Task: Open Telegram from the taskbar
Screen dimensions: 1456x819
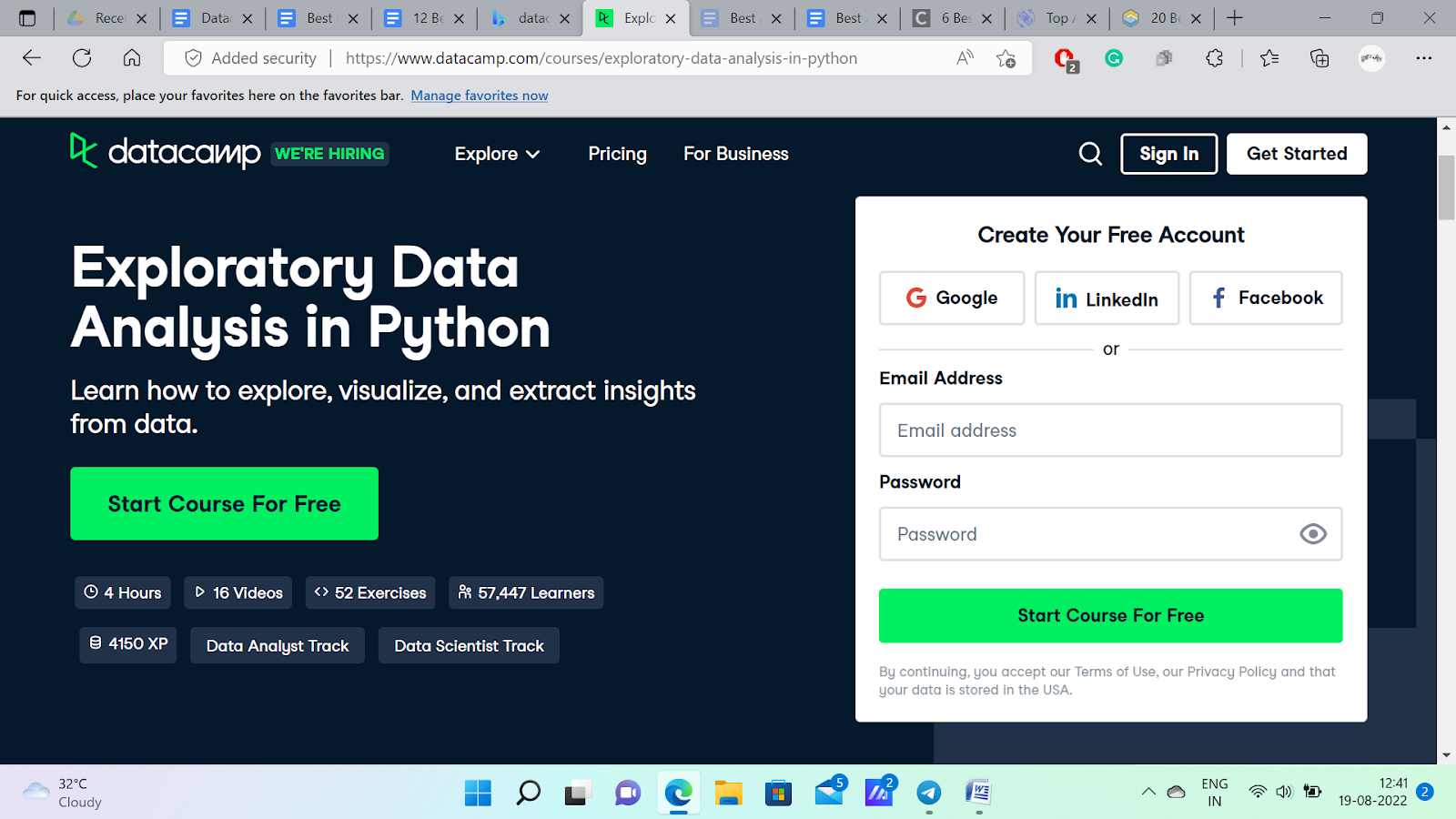Action: (x=928, y=793)
